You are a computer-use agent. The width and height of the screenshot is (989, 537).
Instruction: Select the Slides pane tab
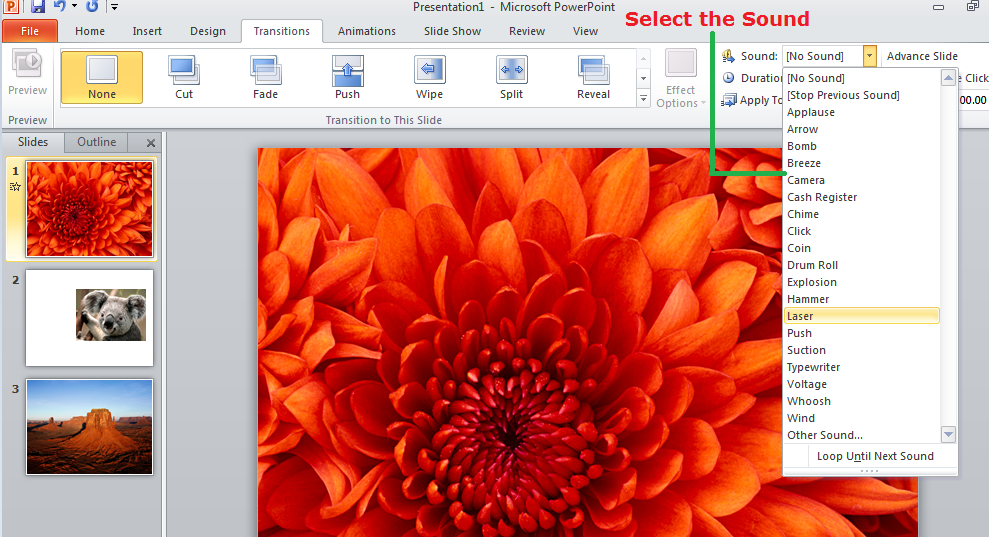[x=33, y=142]
